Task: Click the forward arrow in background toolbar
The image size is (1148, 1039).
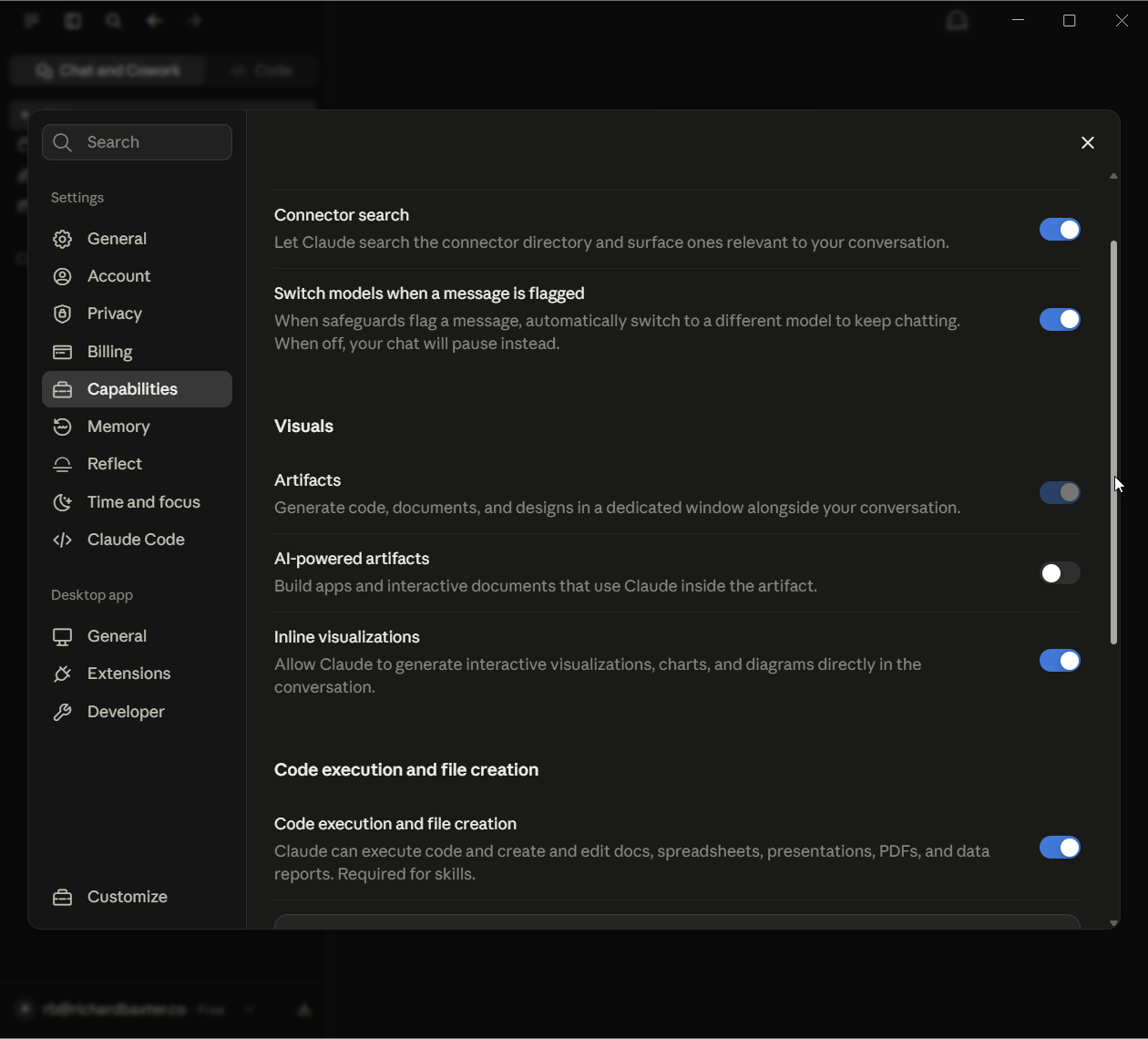Action: (x=194, y=20)
